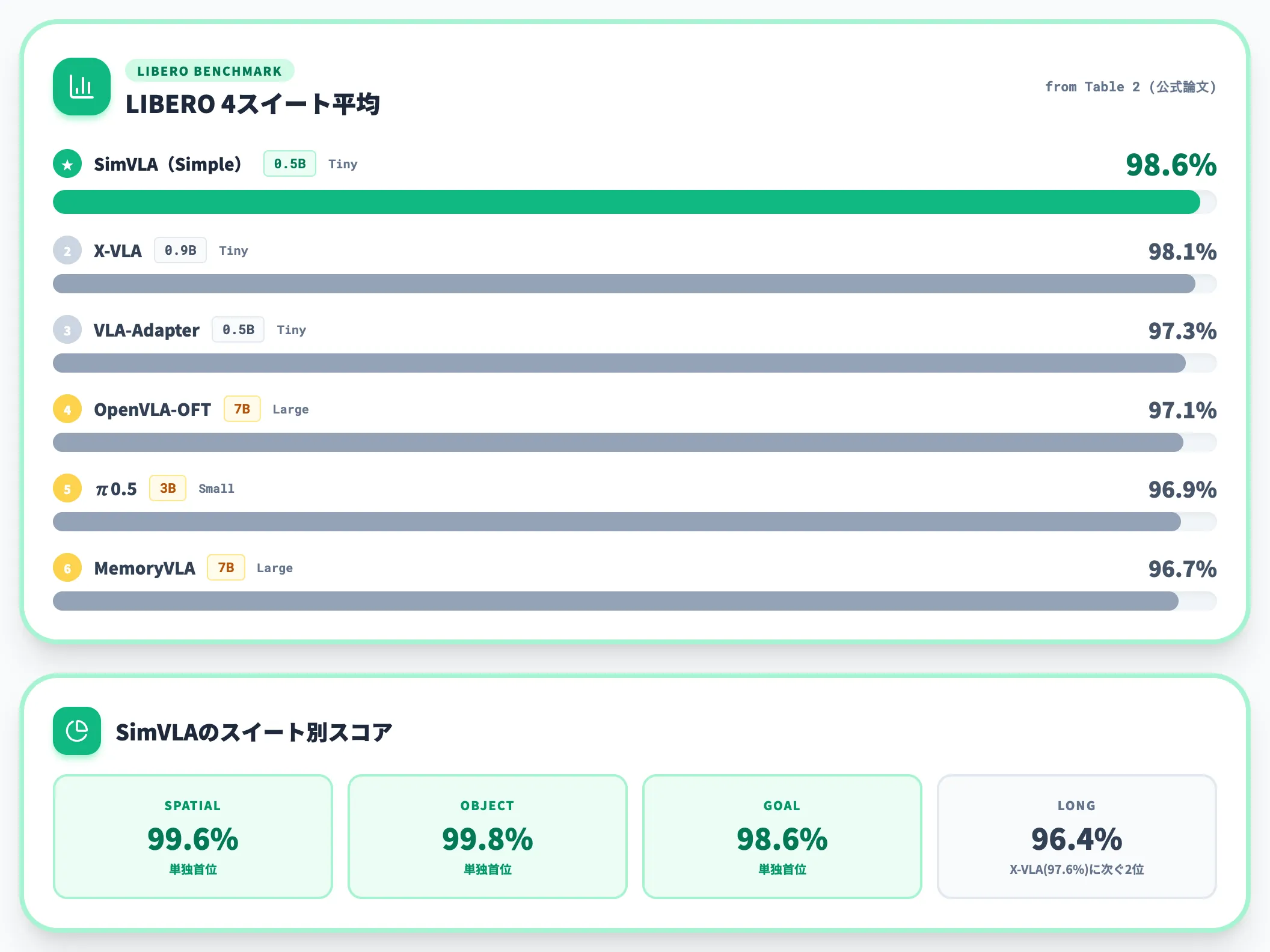1270x952 pixels.
Task: Click the pie chart icon beside SimVLA section
Action: pyautogui.click(x=77, y=731)
